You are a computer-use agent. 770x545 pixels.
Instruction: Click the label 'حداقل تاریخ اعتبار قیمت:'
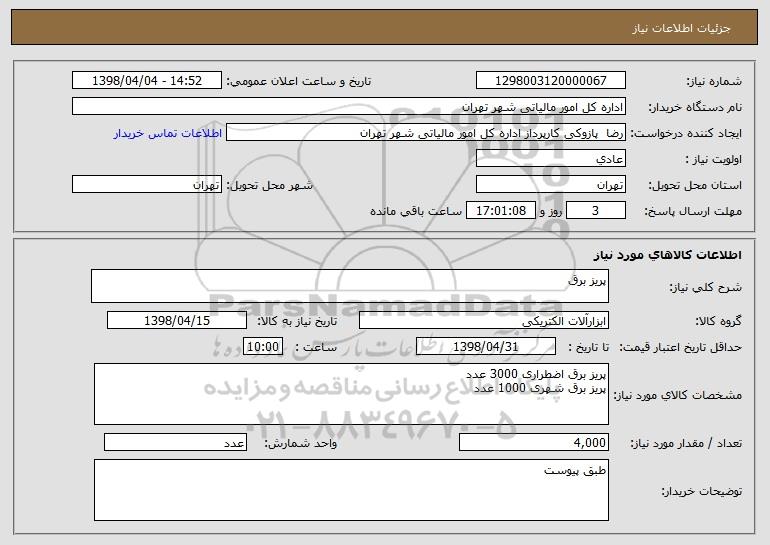pyautogui.click(x=681, y=348)
